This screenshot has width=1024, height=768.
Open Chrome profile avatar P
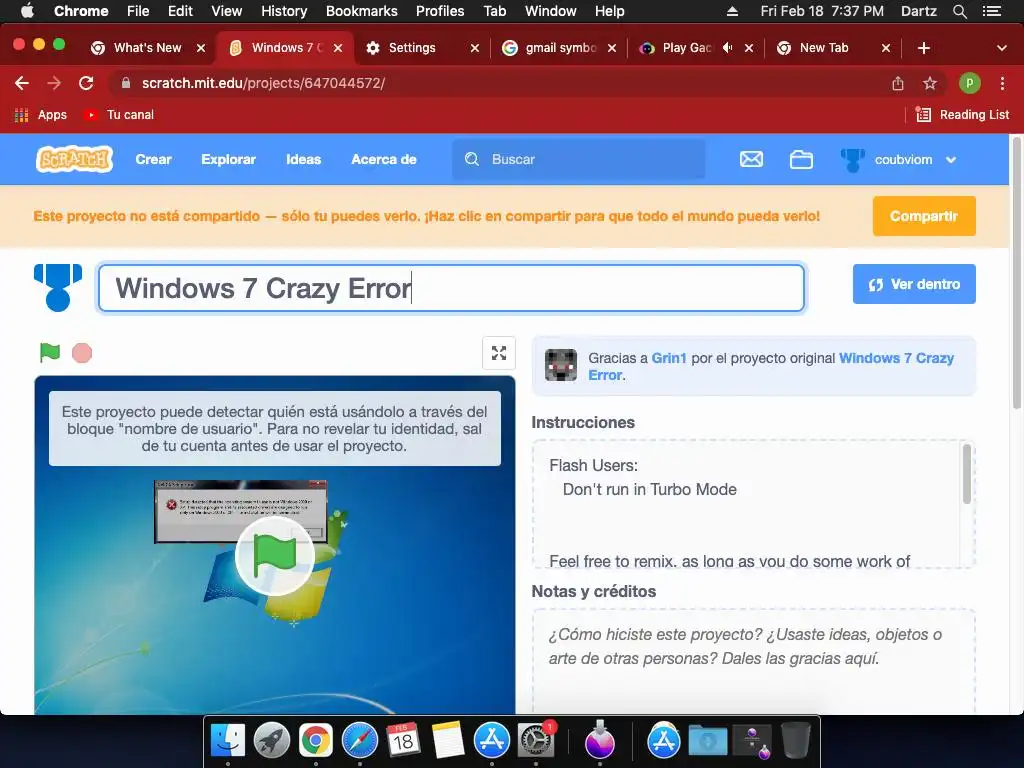(970, 83)
